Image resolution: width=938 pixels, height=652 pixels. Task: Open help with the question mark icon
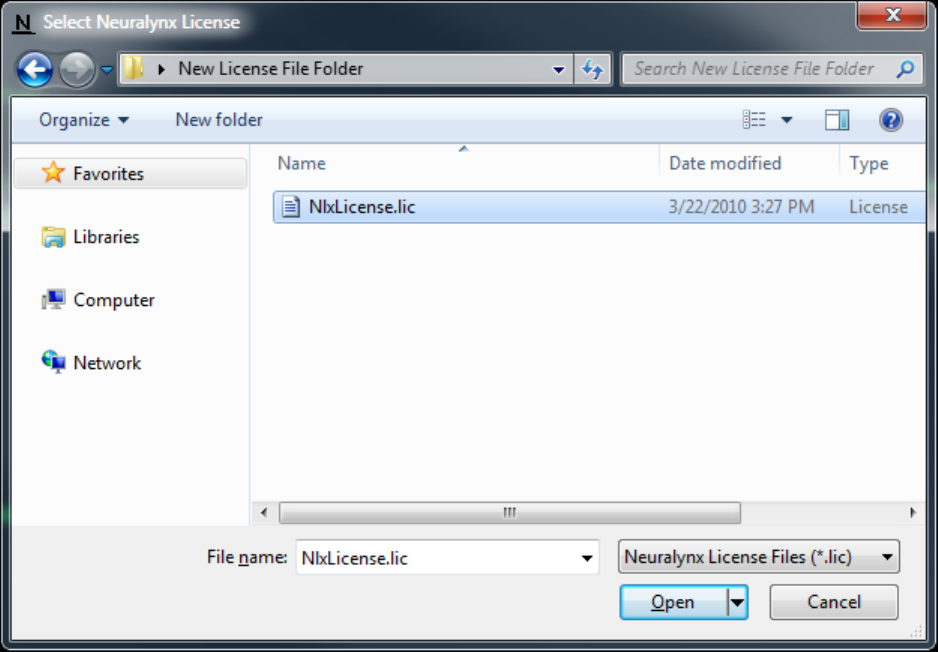pos(890,120)
